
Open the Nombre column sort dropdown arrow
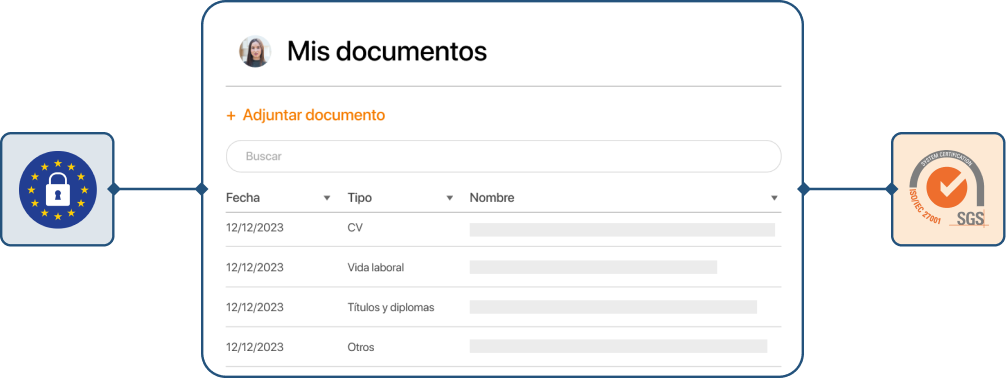point(774,198)
